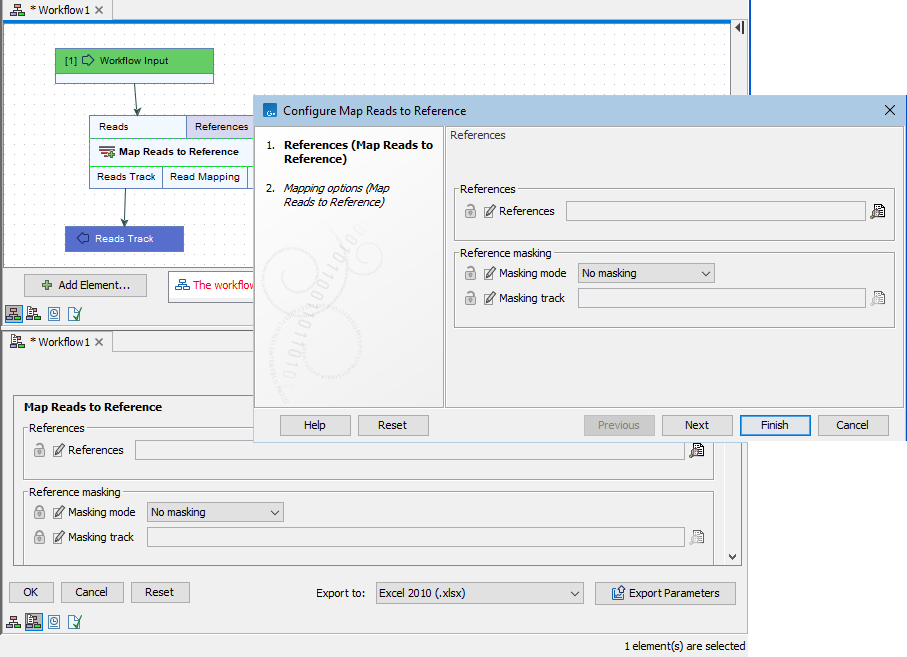907x657 pixels.
Task: Browse for a References file in the dialog
Action: click(879, 210)
